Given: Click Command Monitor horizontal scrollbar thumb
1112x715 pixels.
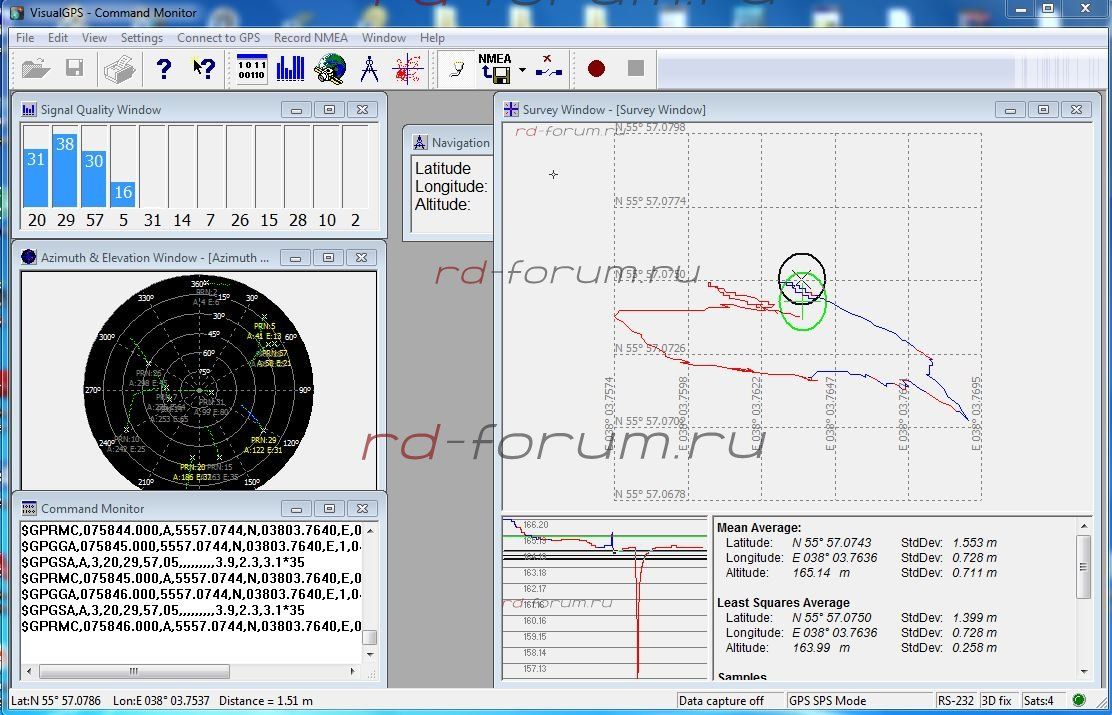Looking at the screenshot, I should pos(133,671).
